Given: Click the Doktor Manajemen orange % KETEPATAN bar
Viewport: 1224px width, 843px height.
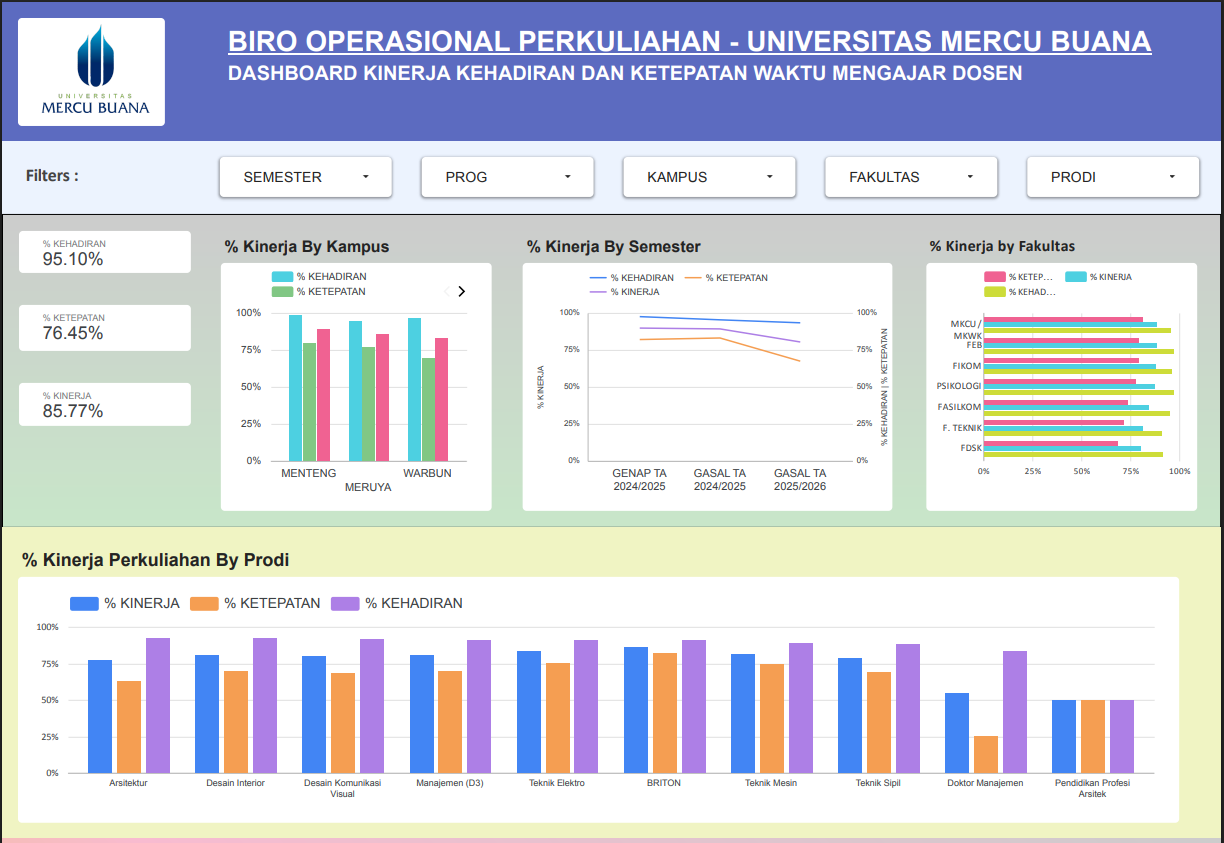Looking at the screenshot, I should pos(986,754).
